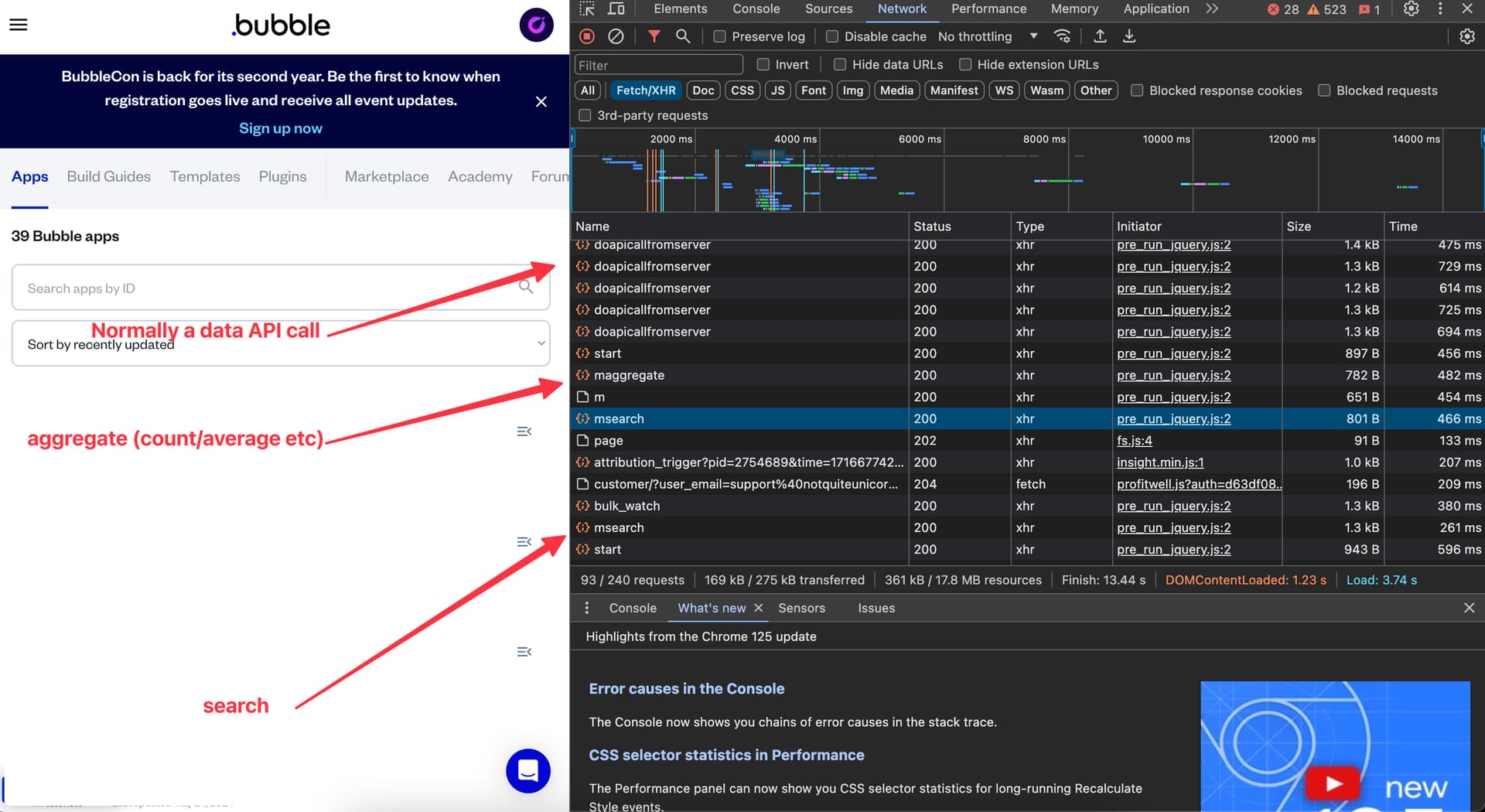Clear the network log

tap(616, 36)
